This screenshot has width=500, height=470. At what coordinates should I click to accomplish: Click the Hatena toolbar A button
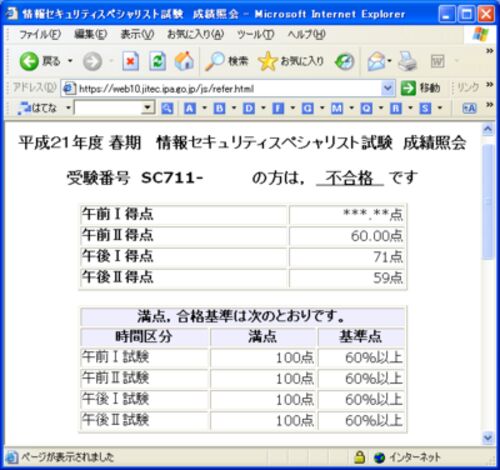click(x=190, y=108)
